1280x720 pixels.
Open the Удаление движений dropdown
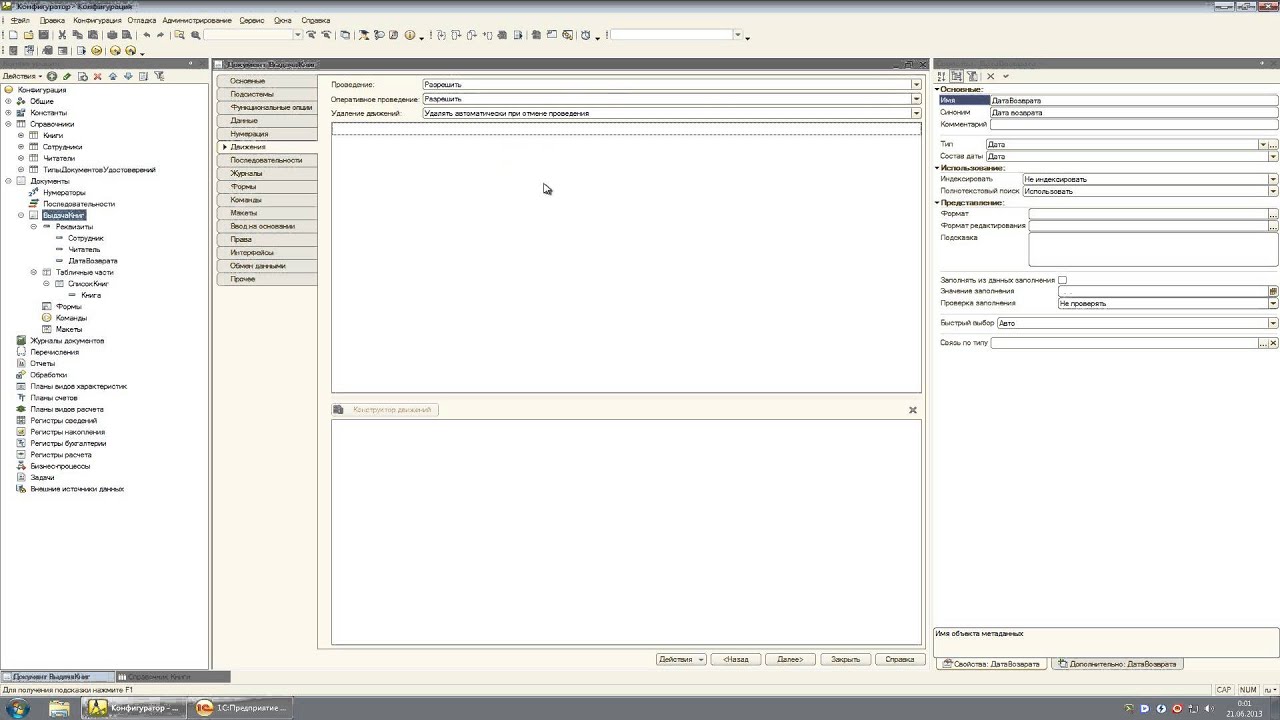click(916, 113)
